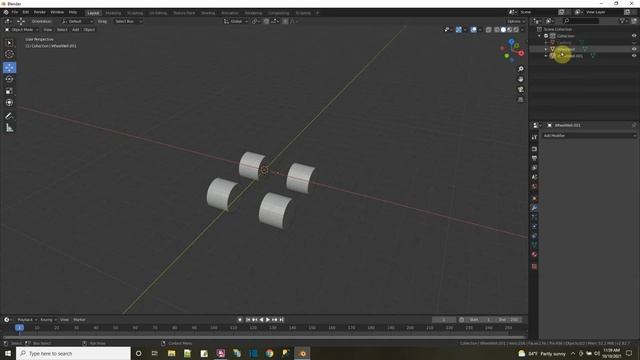Screen dimensions: 640x360
Task: Open the File menu
Action: click(15, 12)
